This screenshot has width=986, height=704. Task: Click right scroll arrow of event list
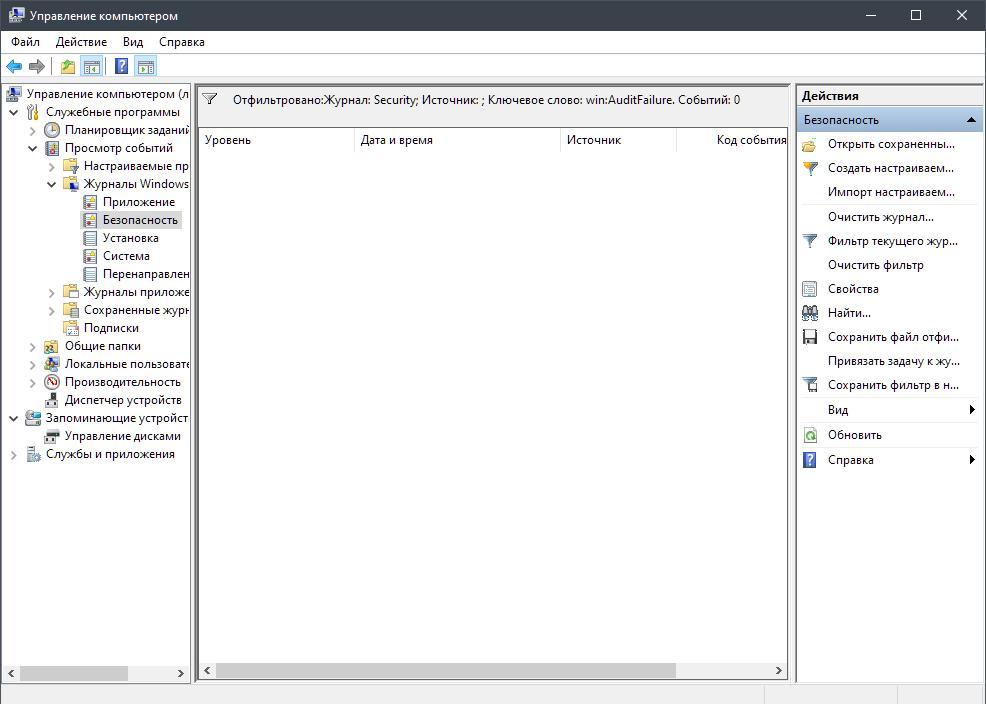(778, 671)
